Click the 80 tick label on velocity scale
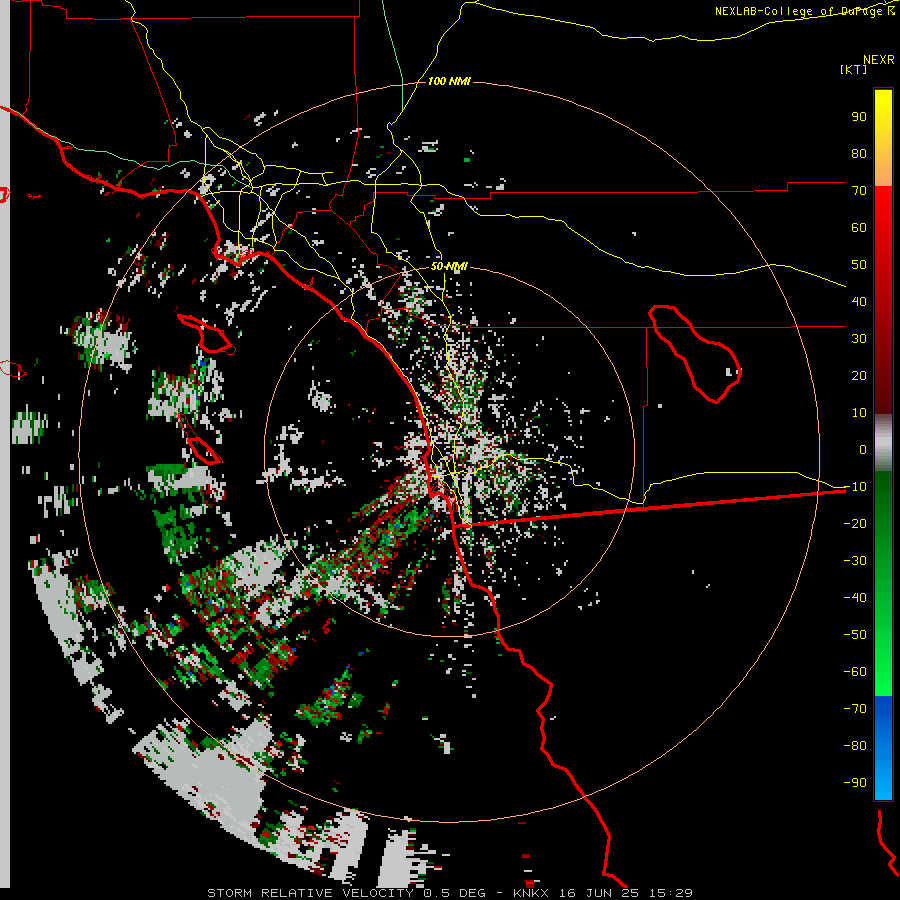 (859, 154)
